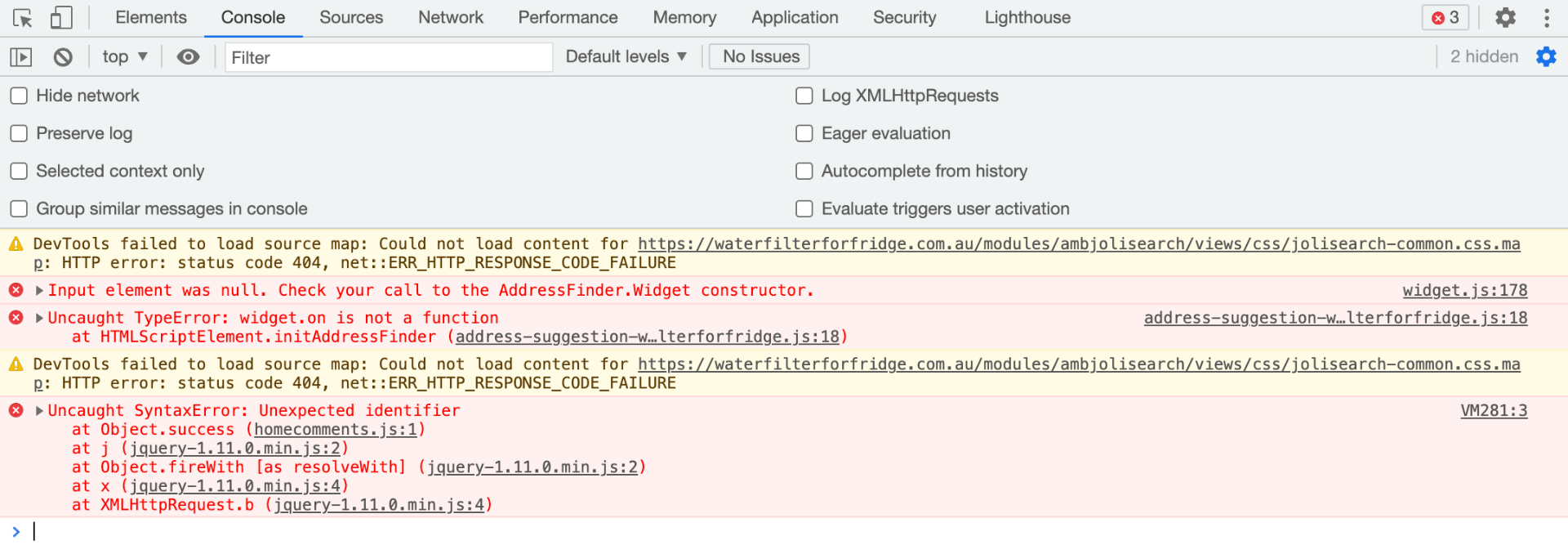Open DevTools settings gear
The image size is (1568, 545).
click(x=1505, y=17)
